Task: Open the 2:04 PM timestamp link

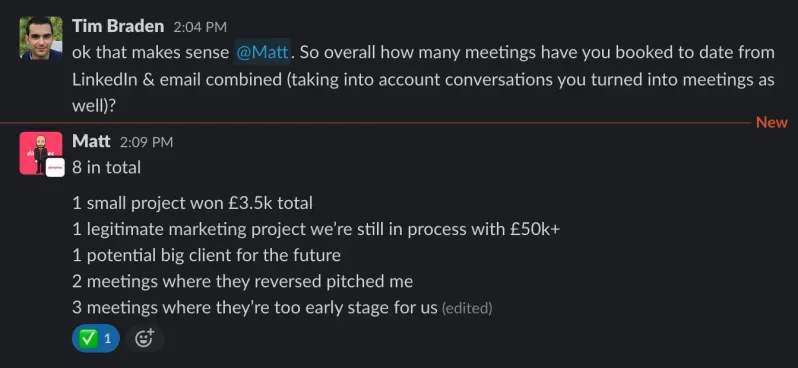Action: (x=200, y=27)
